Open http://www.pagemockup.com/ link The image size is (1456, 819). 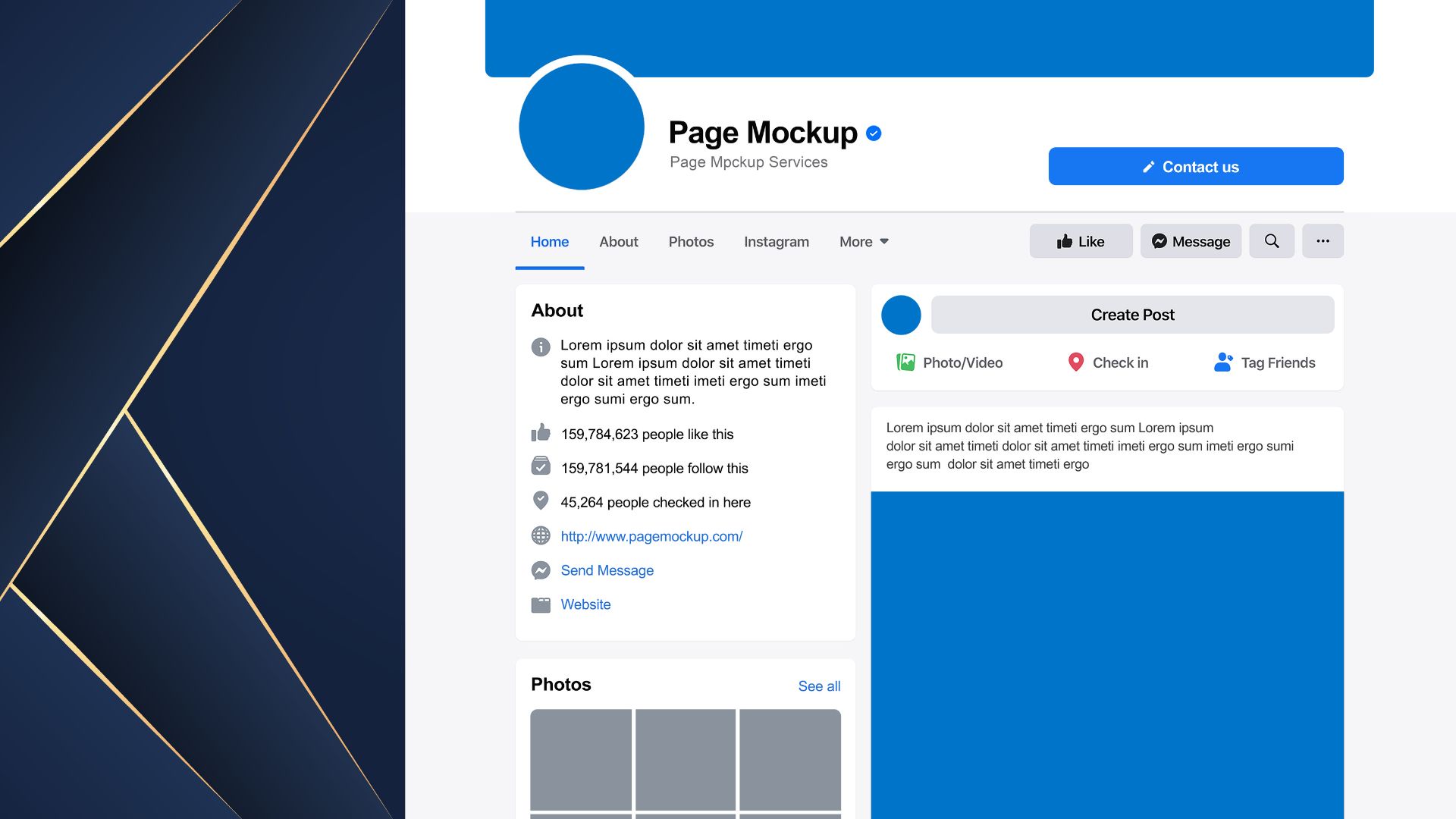pyautogui.click(x=651, y=535)
